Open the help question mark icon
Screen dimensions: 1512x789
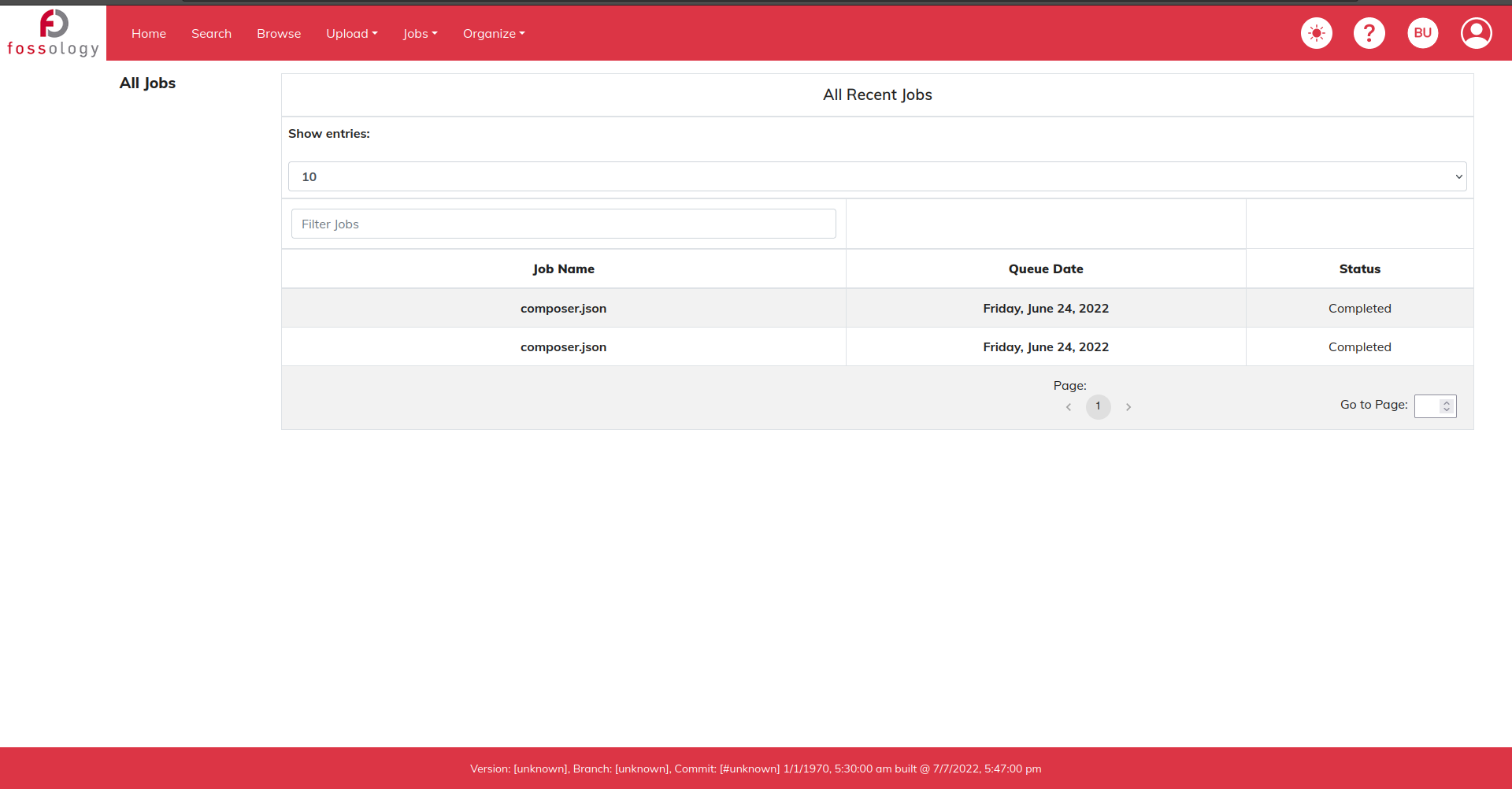click(1369, 33)
